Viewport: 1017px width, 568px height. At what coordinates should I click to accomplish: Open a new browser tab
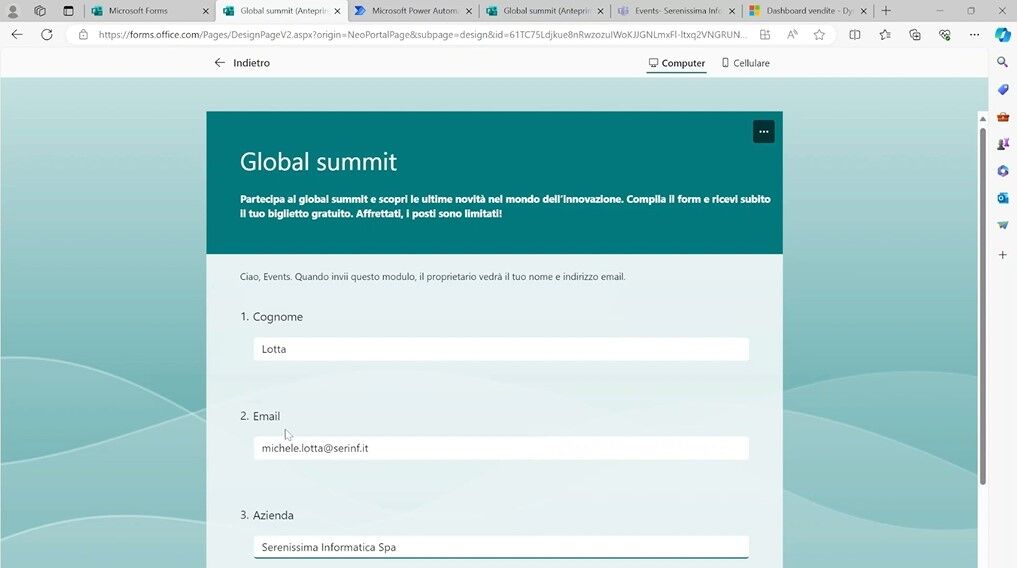pos(886,11)
